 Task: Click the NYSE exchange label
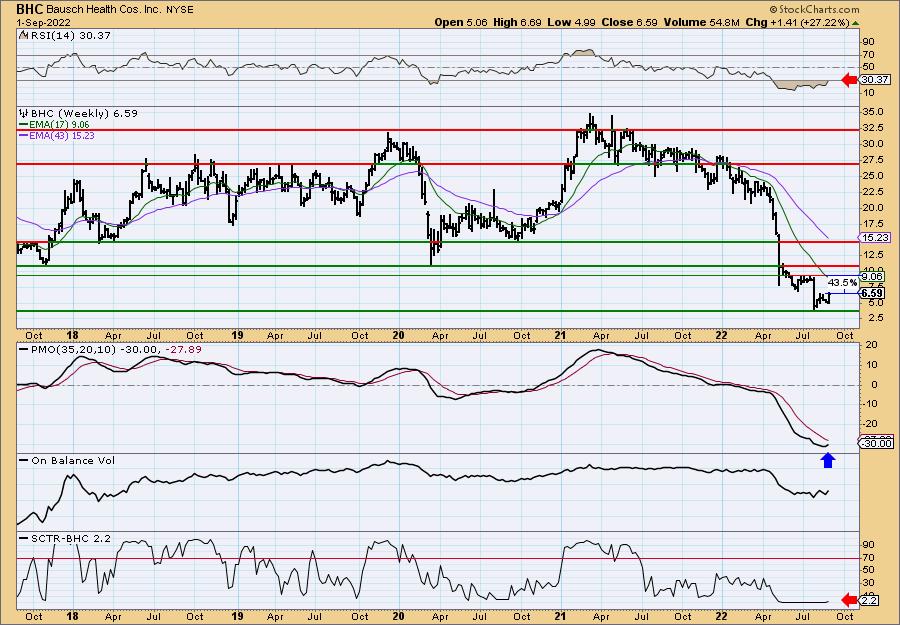pos(178,10)
